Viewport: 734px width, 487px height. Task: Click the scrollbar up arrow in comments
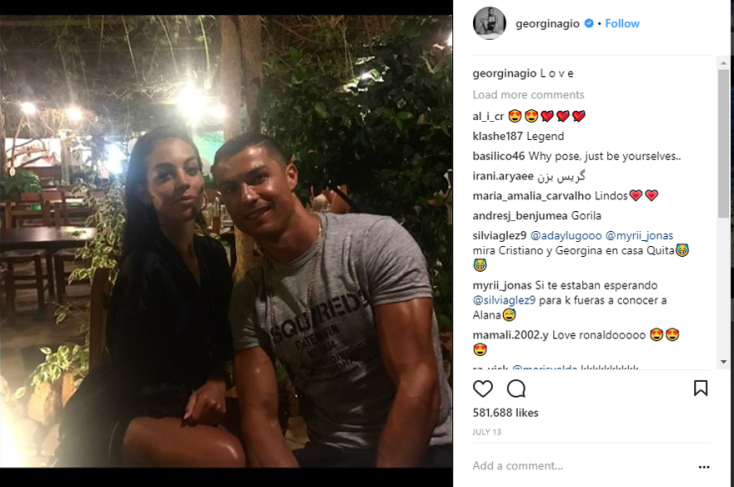(724, 62)
